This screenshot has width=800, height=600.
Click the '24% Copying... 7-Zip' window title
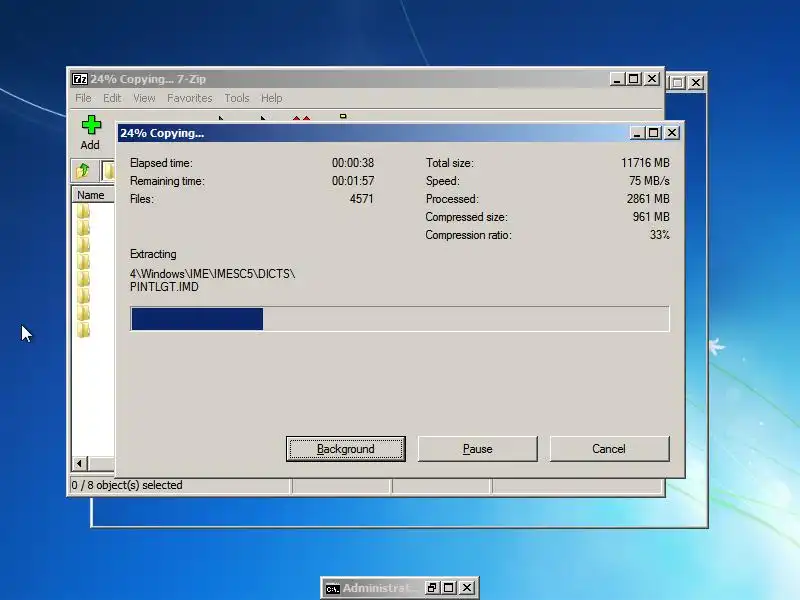click(x=148, y=79)
